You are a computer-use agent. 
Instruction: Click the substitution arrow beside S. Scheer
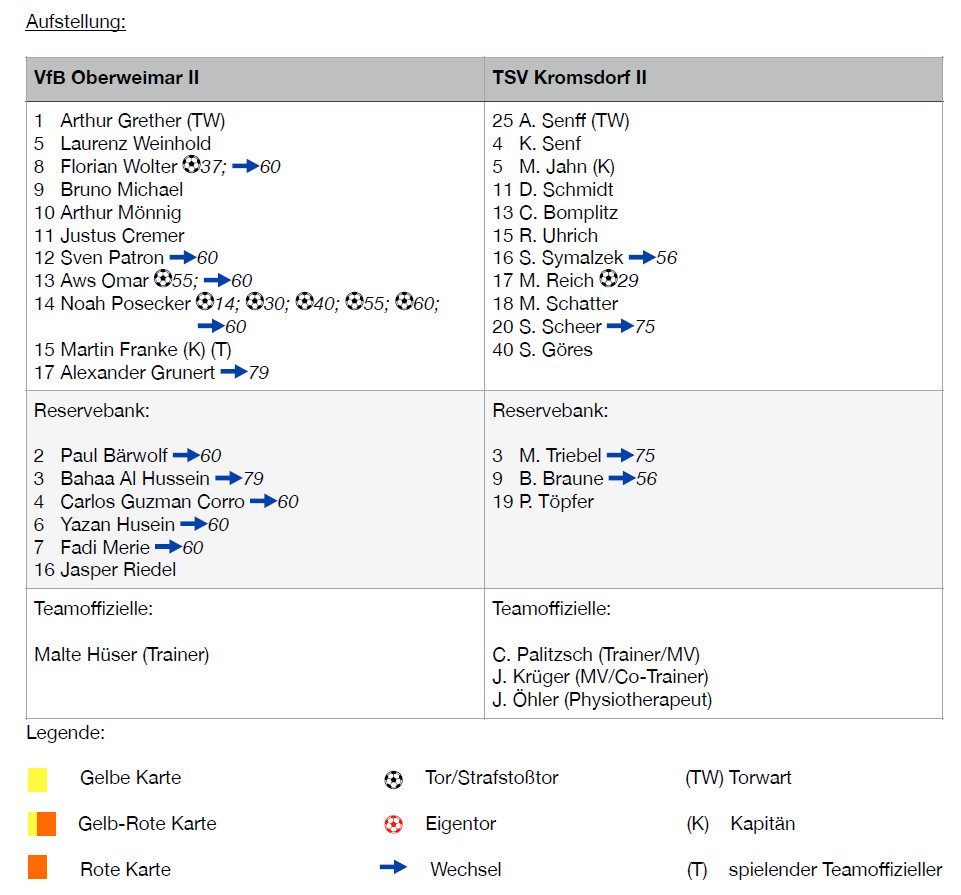pos(620,326)
